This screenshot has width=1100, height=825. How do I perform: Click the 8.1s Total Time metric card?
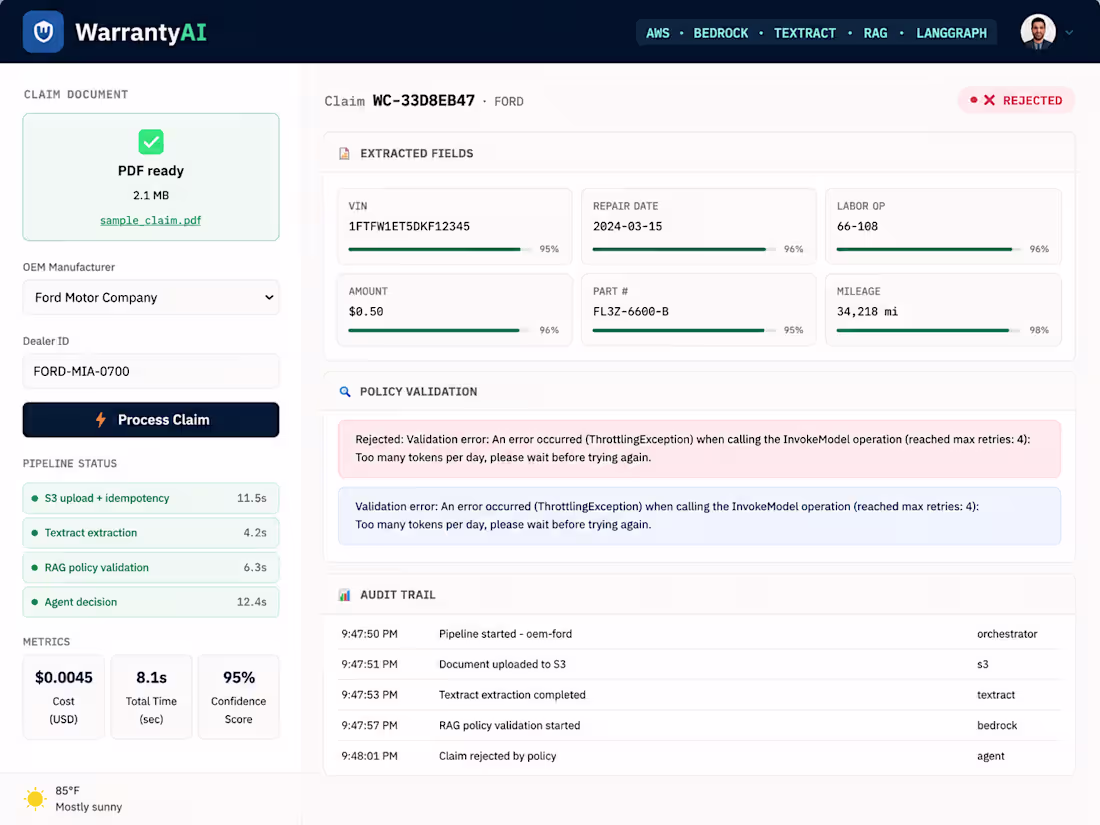152,697
